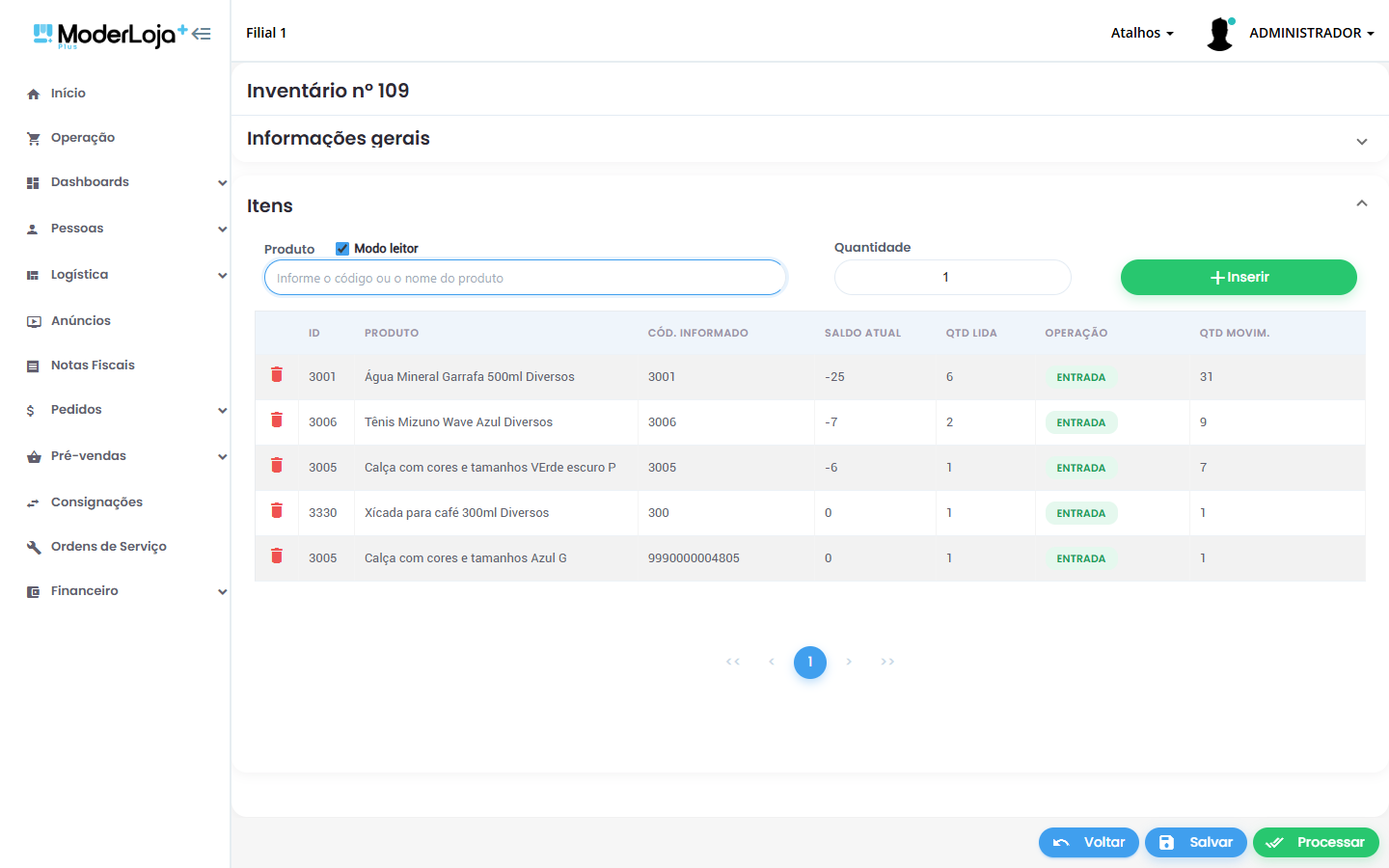Click the Voltar button

tap(1089, 842)
